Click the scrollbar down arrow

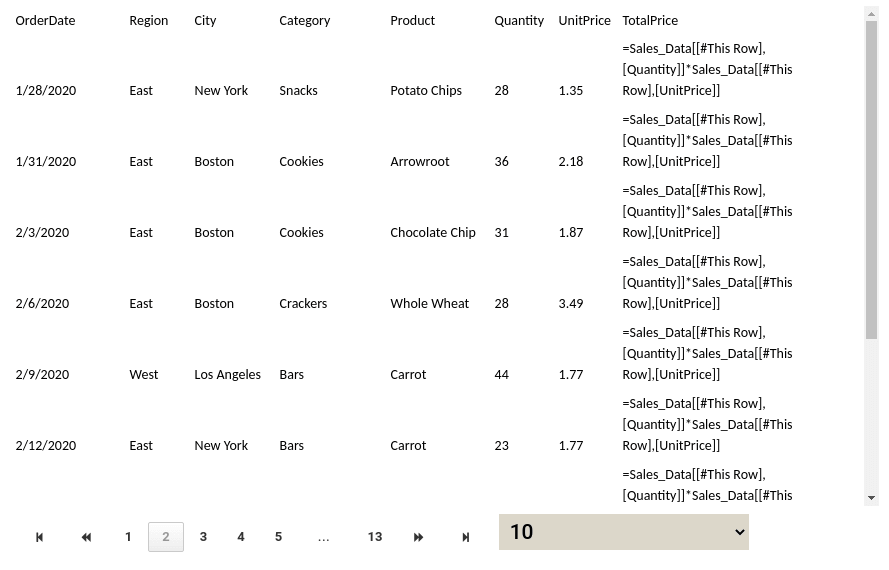(x=872, y=498)
